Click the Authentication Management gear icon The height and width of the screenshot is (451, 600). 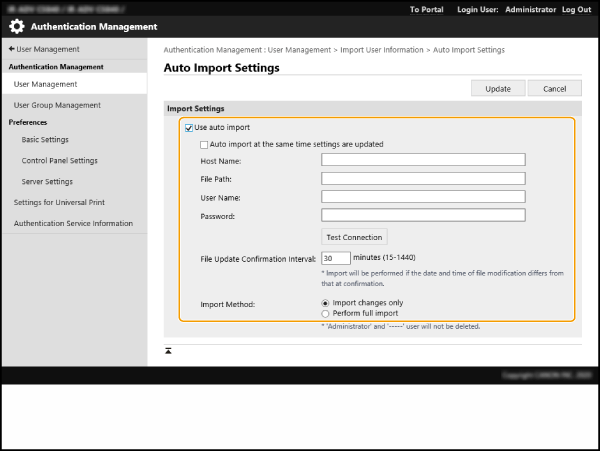pos(17,27)
